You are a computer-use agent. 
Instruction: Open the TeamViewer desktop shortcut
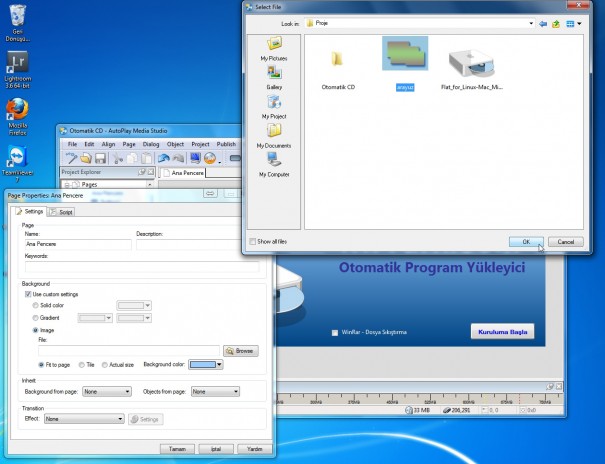coord(17,164)
